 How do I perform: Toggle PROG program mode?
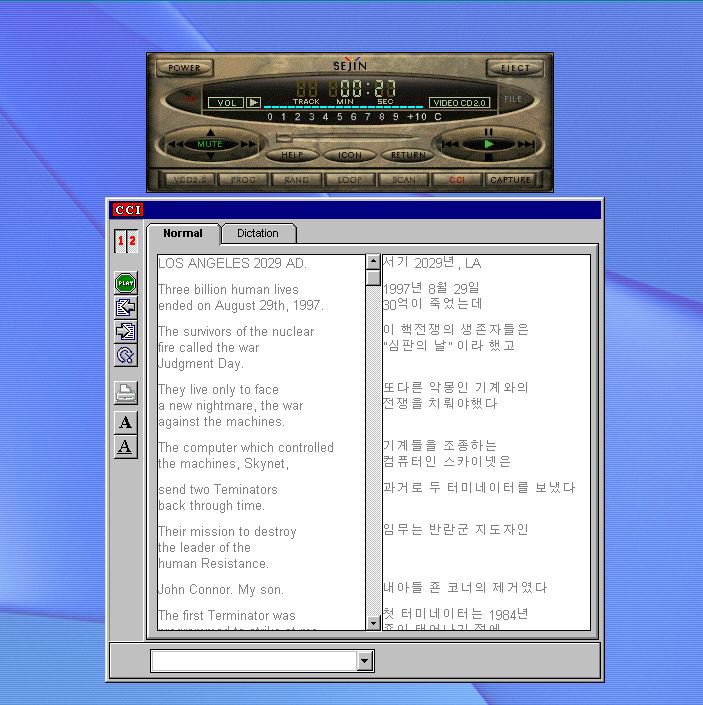pos(243,180)
